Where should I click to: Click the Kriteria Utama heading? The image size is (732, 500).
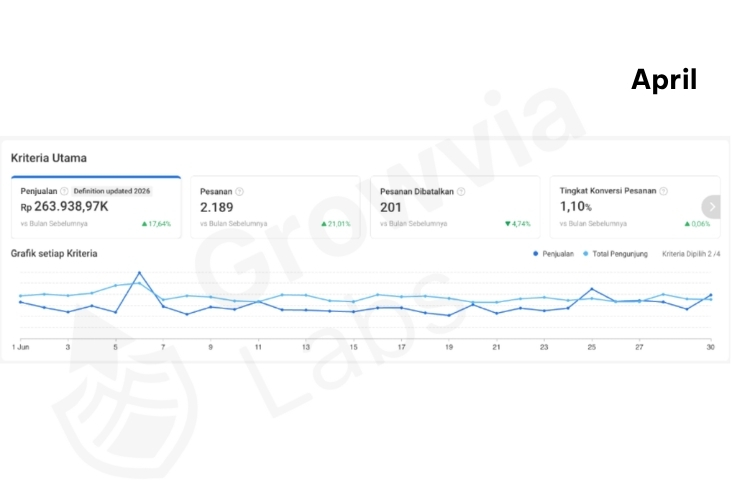(49, 158)
